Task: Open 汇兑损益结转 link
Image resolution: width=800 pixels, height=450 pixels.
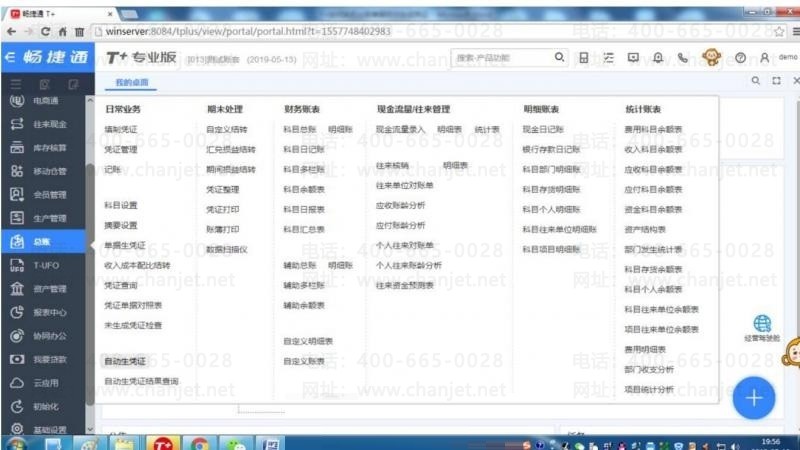Action: point(231,149)
